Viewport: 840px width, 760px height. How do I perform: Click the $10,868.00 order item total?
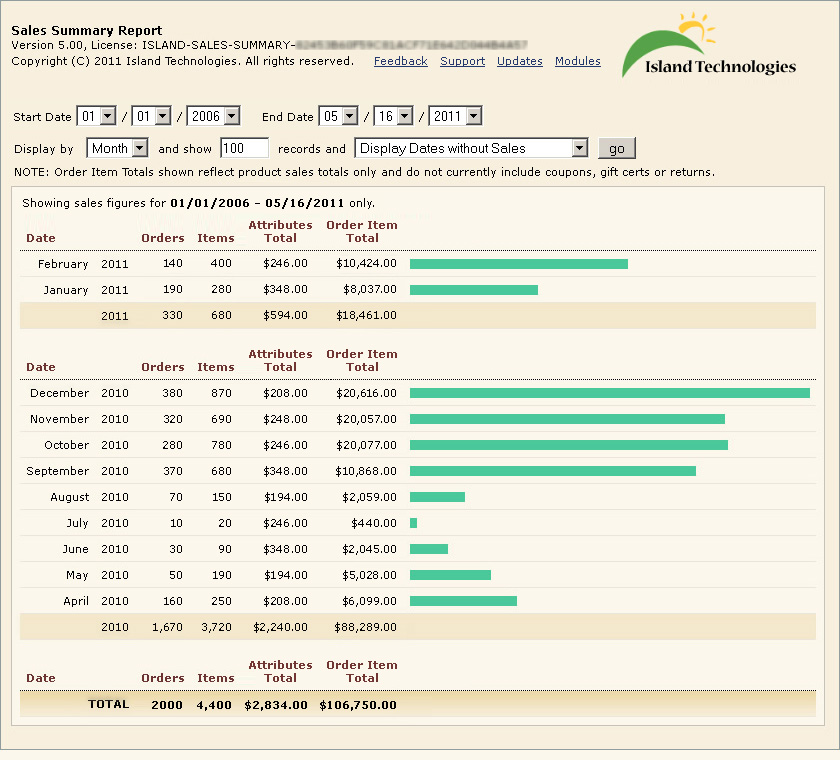(x=366, y=471)
